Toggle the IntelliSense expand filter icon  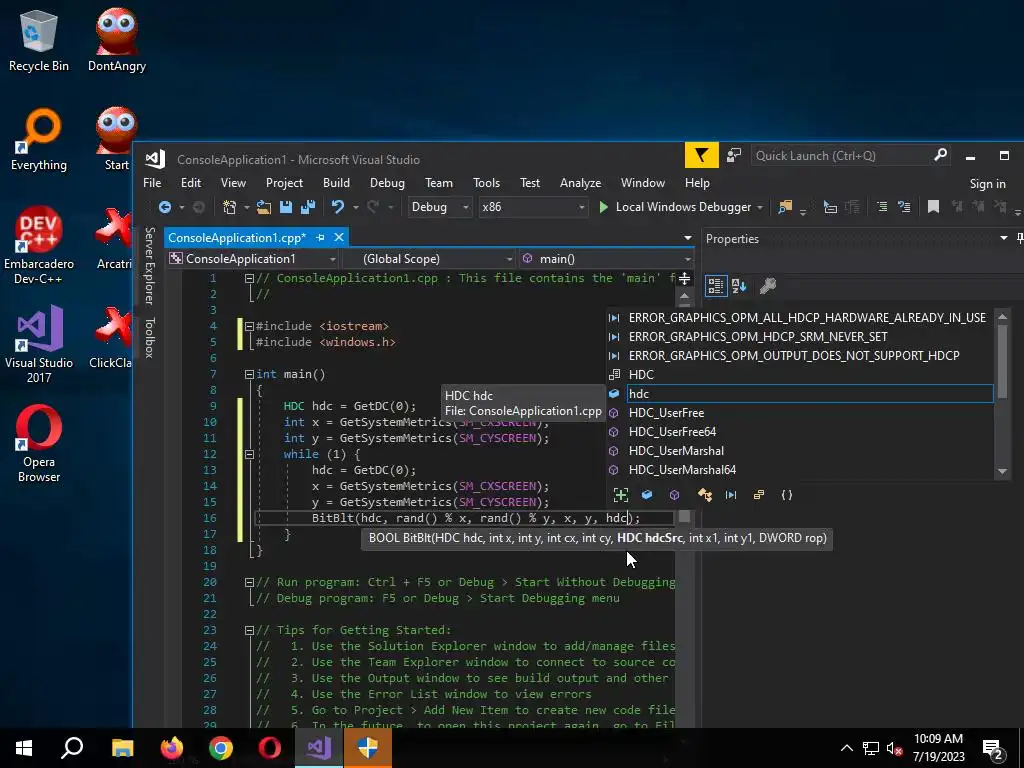click(x=620, y=495)
